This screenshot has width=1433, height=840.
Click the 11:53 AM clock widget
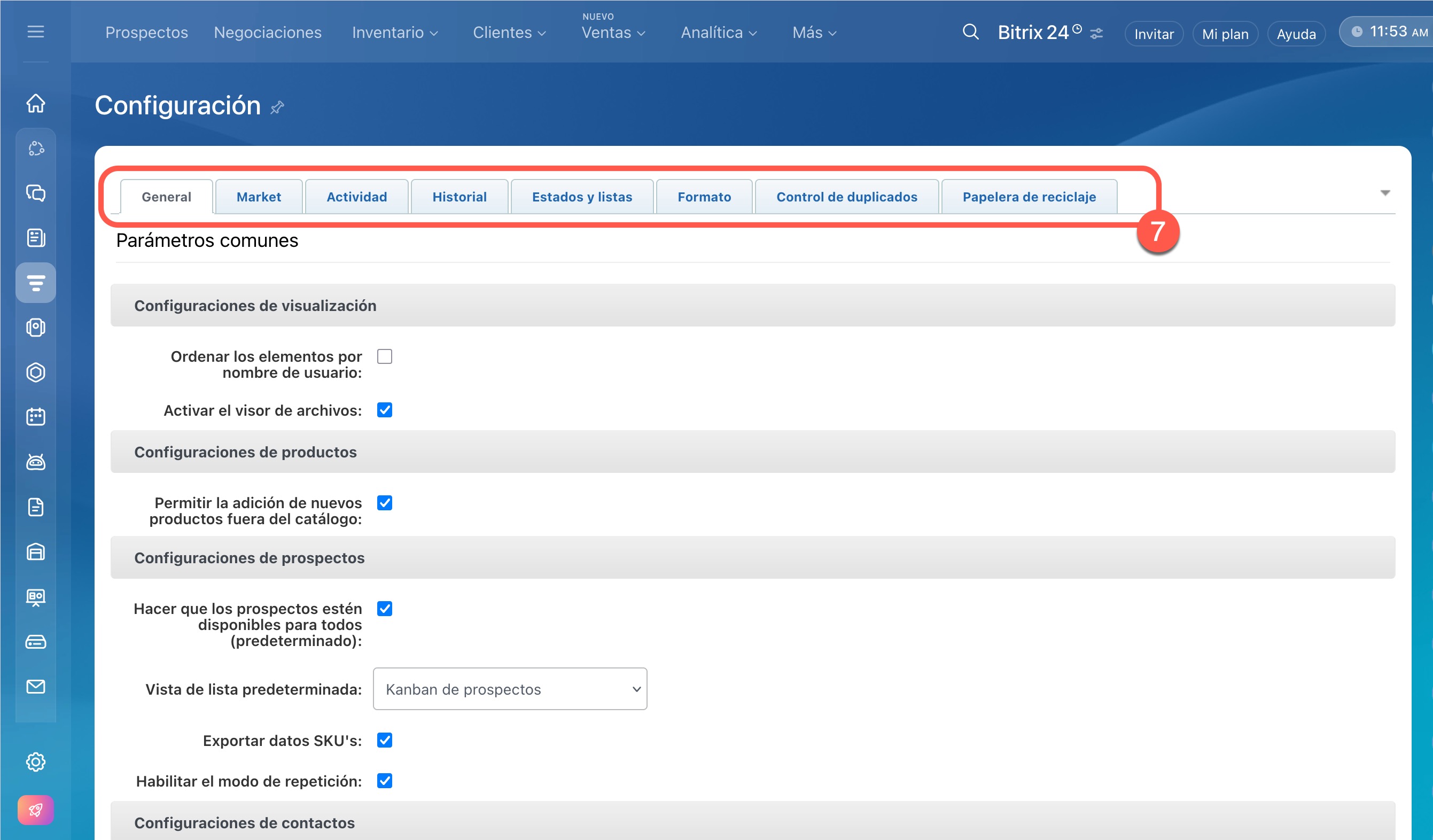[x=1390, y=32]
